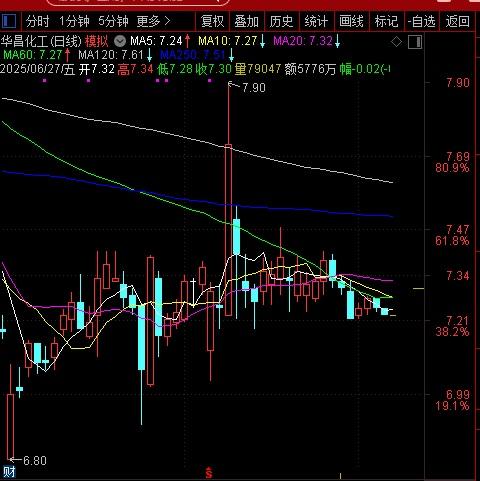
Task: Click the 7.90 high price marker
Action: pos(254,88)
